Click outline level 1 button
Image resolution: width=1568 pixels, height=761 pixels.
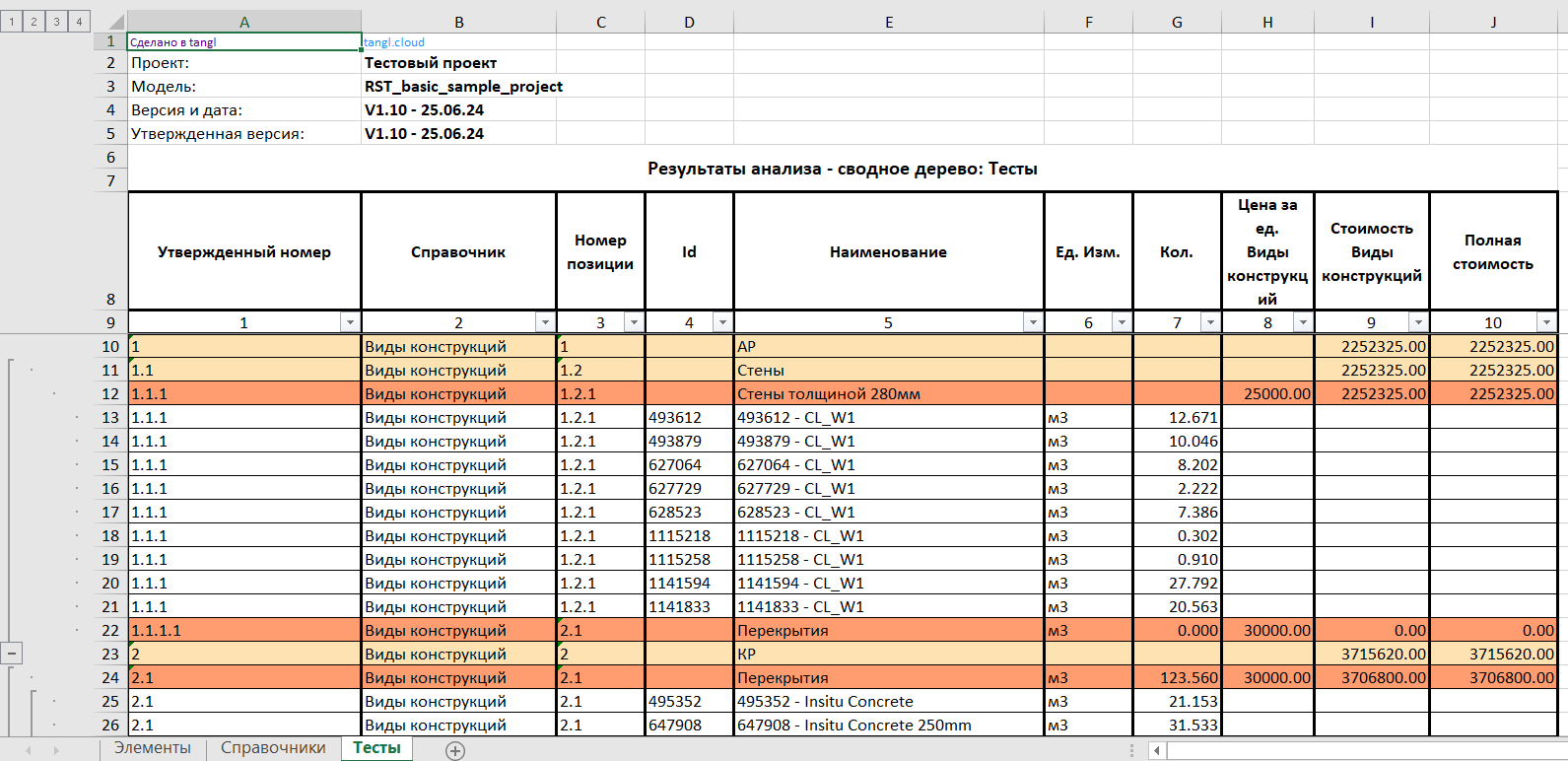point(11,21)
